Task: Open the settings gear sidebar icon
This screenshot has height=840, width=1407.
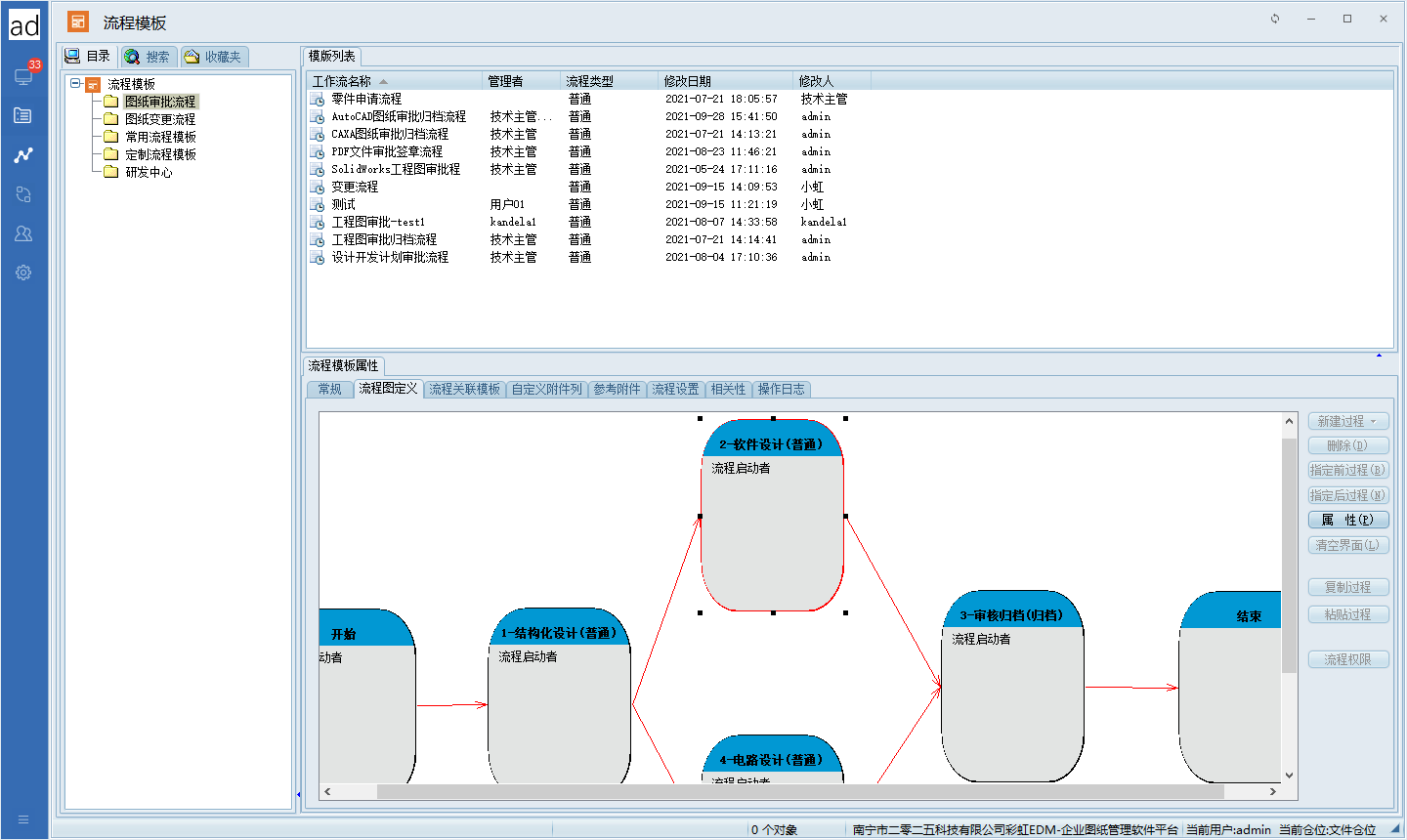Action: pos(23,273)
